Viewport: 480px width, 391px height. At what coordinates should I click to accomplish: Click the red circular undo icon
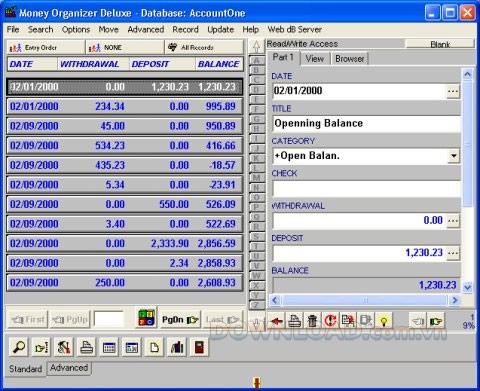[x=330, y=321]
